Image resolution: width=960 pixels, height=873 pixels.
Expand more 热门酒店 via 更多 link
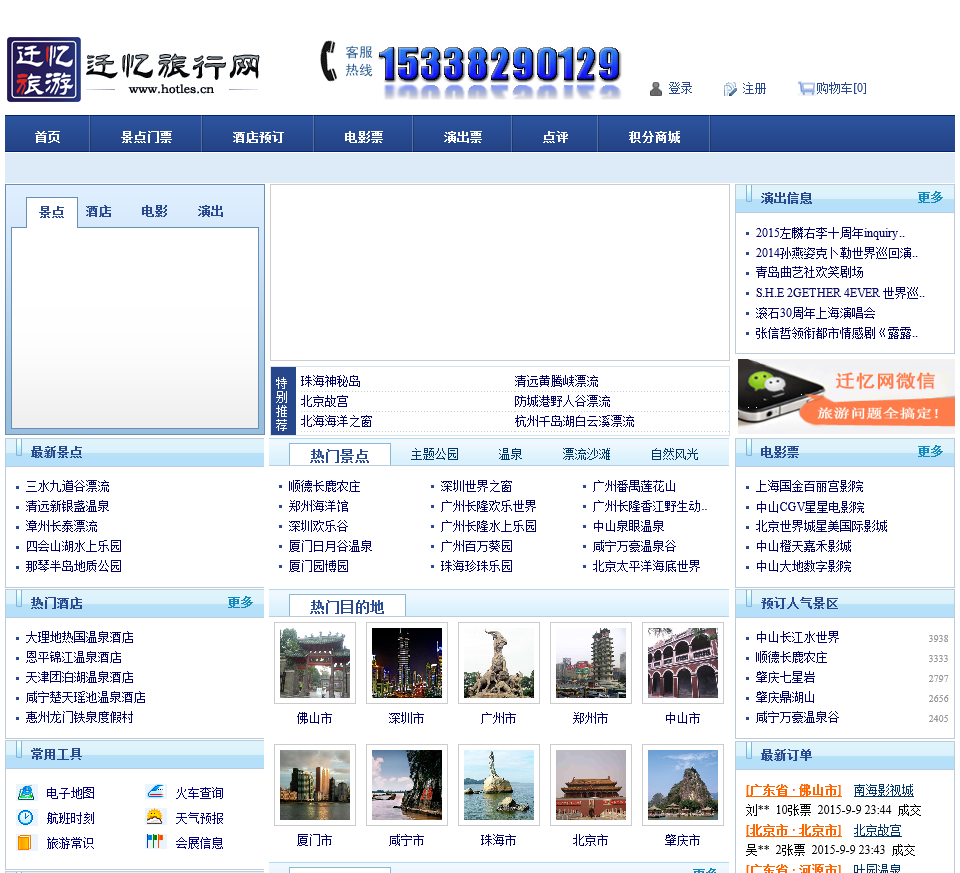pyautogui.click(x=240, y=603)
